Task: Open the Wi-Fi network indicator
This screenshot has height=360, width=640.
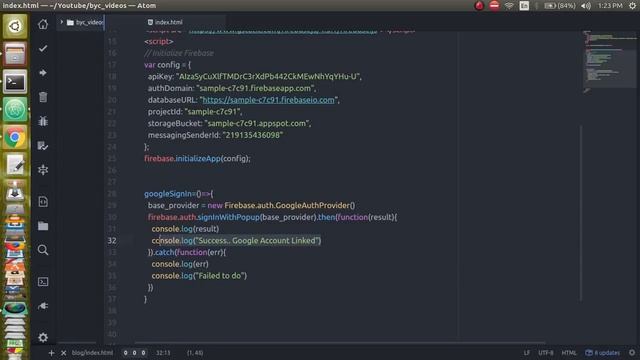Action: coord(509,6)
